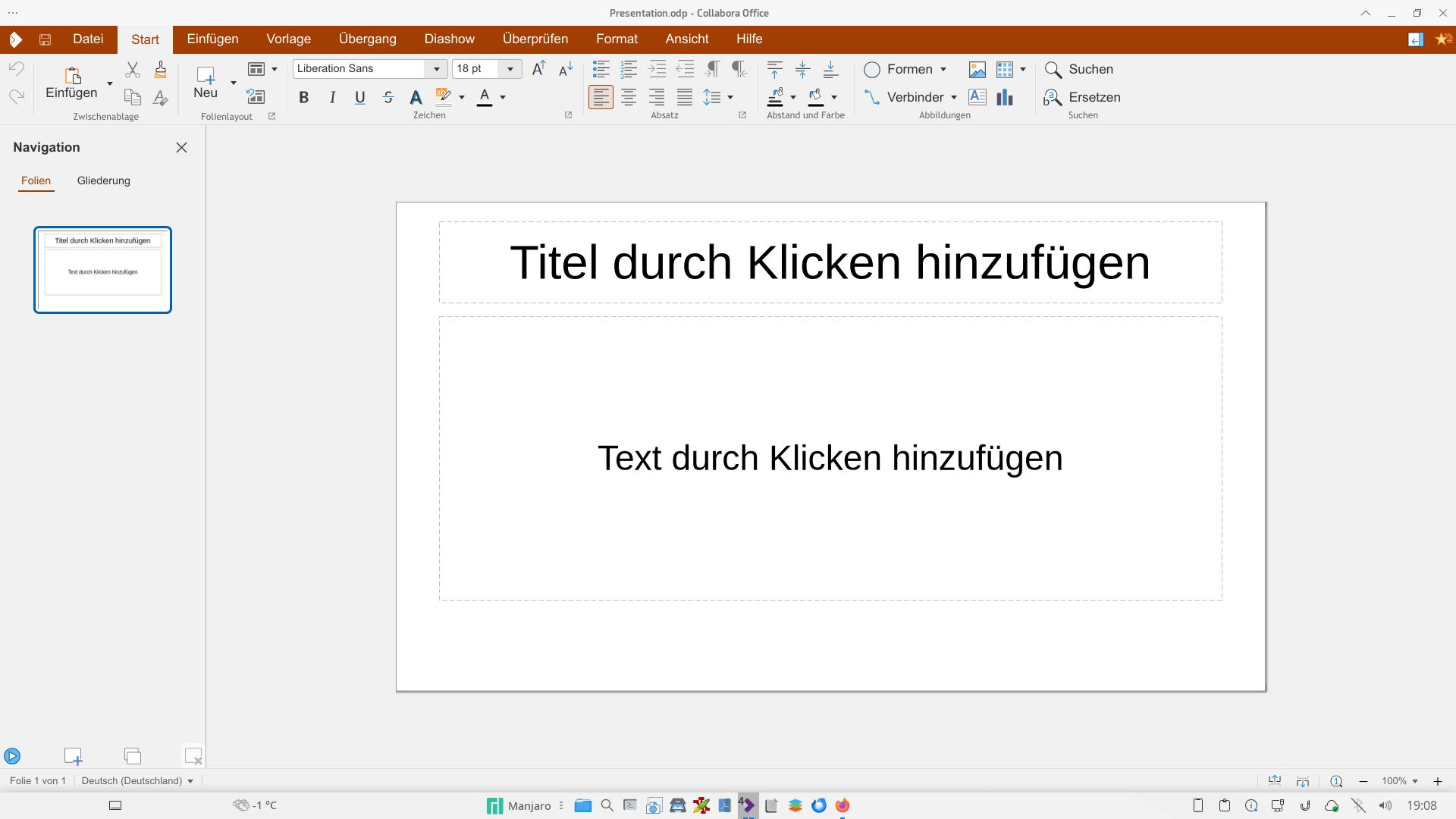Open the Einfügen ribbon tab
This screenshot has width=1456, height=819.
point(212,39)
